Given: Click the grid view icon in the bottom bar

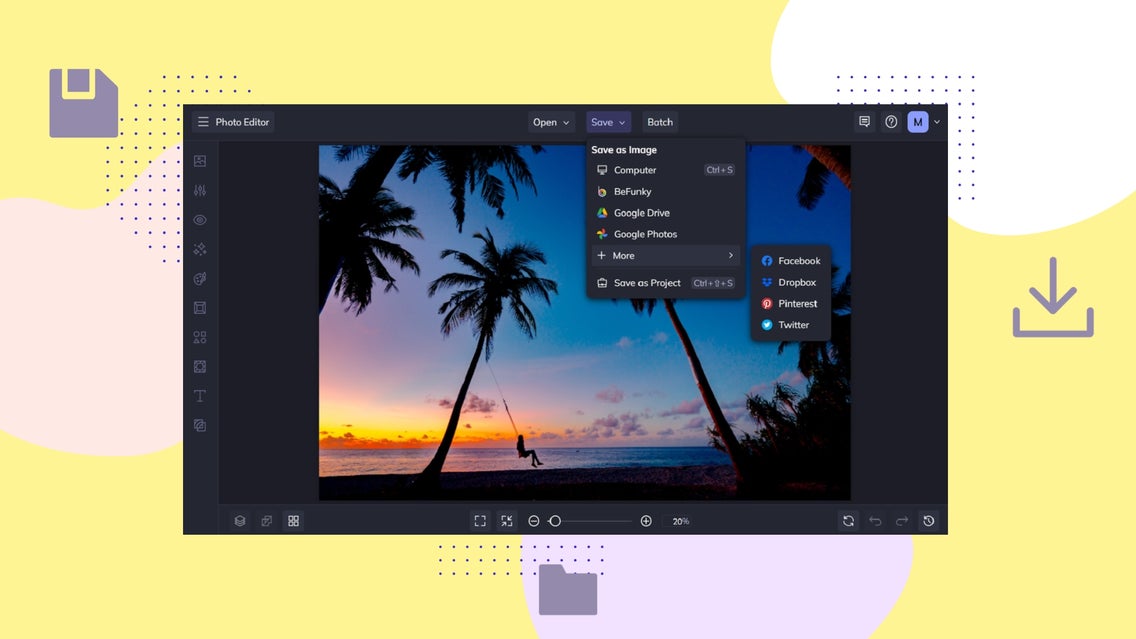Looking at the screenshot, I should pos(293,521).
